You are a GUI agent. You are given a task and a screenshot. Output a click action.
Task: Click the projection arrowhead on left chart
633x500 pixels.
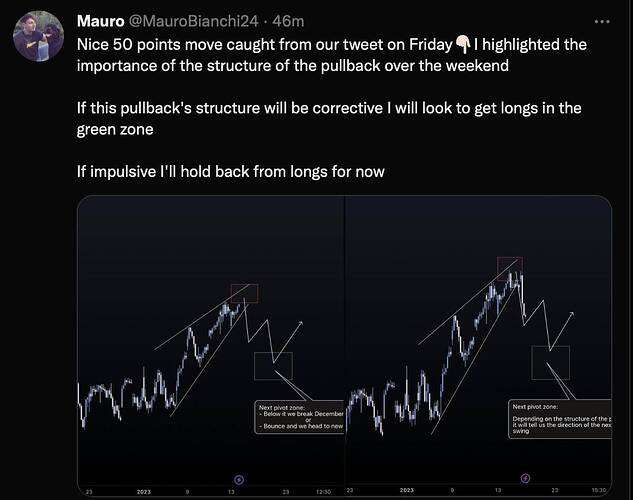coord(300,323)
